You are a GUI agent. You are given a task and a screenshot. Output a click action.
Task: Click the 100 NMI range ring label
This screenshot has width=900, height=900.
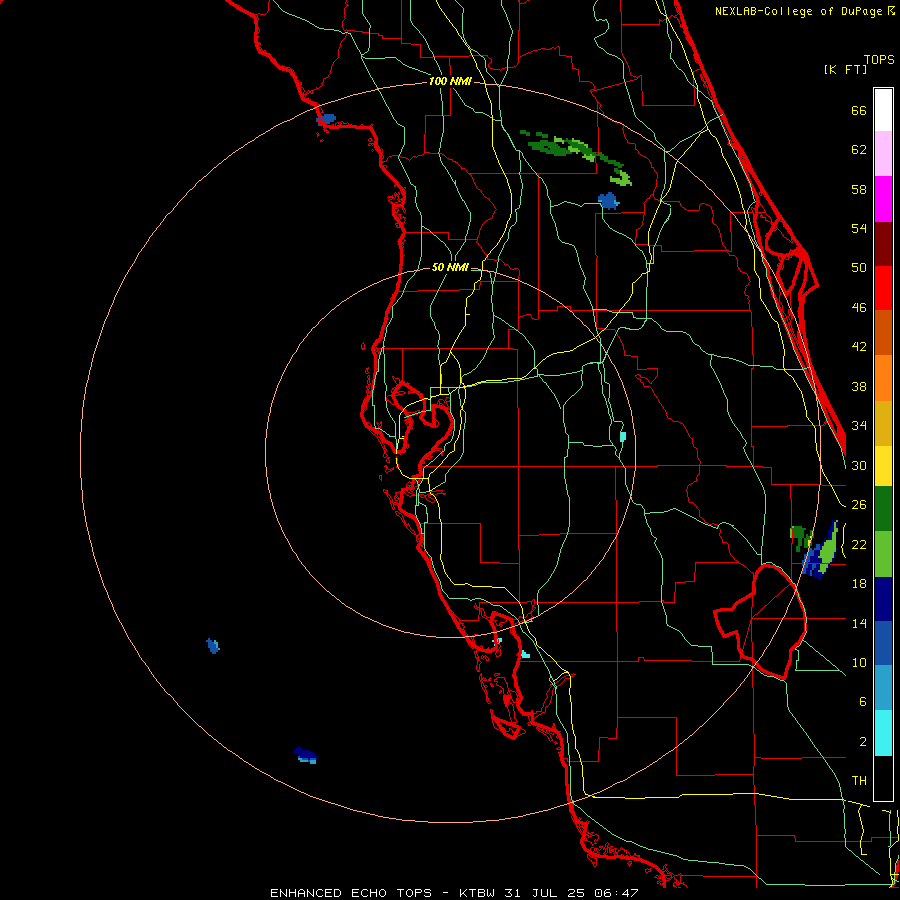pyautogui.click(x=450, y=81)
